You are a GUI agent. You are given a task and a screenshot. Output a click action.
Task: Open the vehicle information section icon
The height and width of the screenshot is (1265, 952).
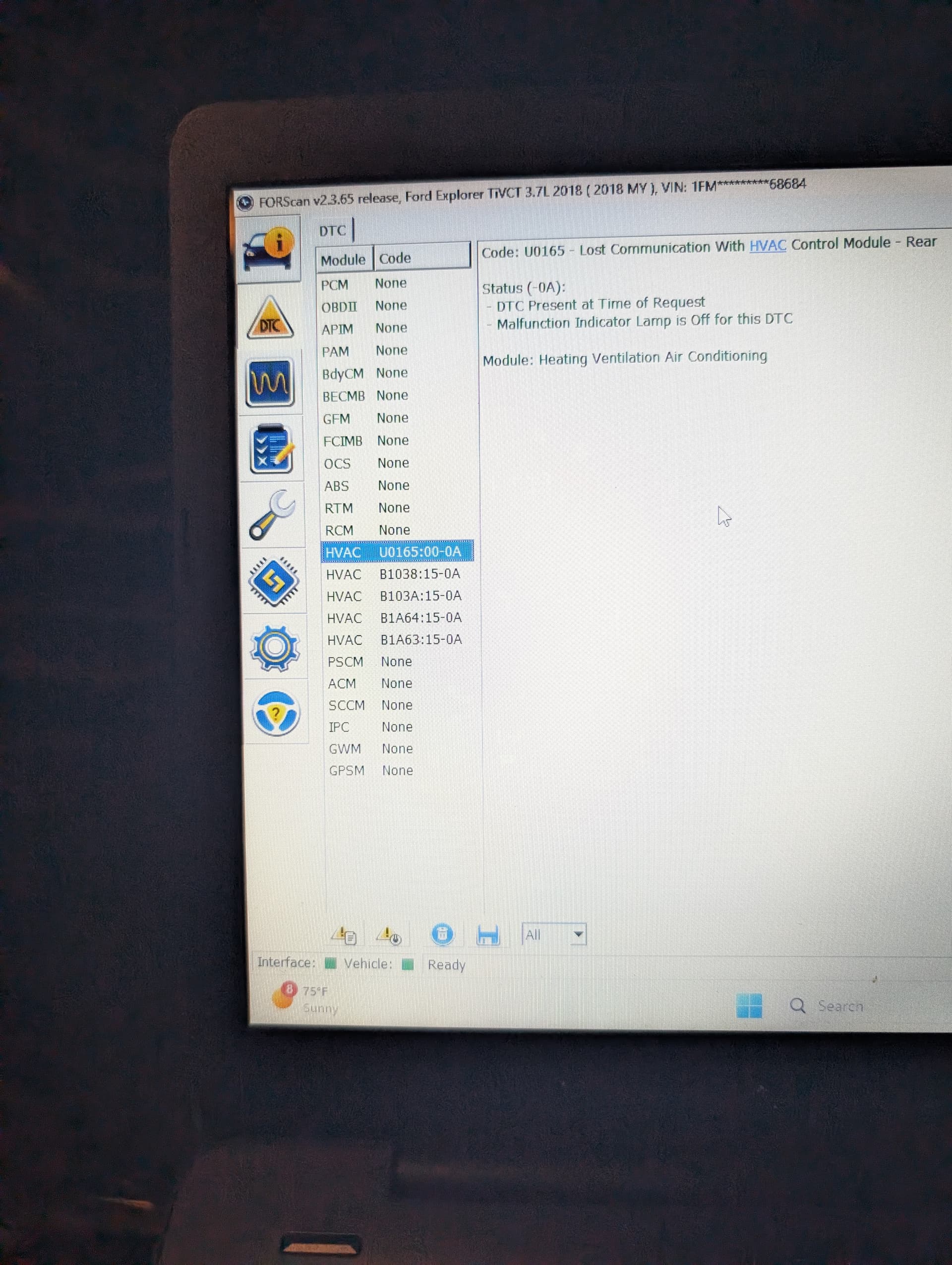[x=269, y=249]
